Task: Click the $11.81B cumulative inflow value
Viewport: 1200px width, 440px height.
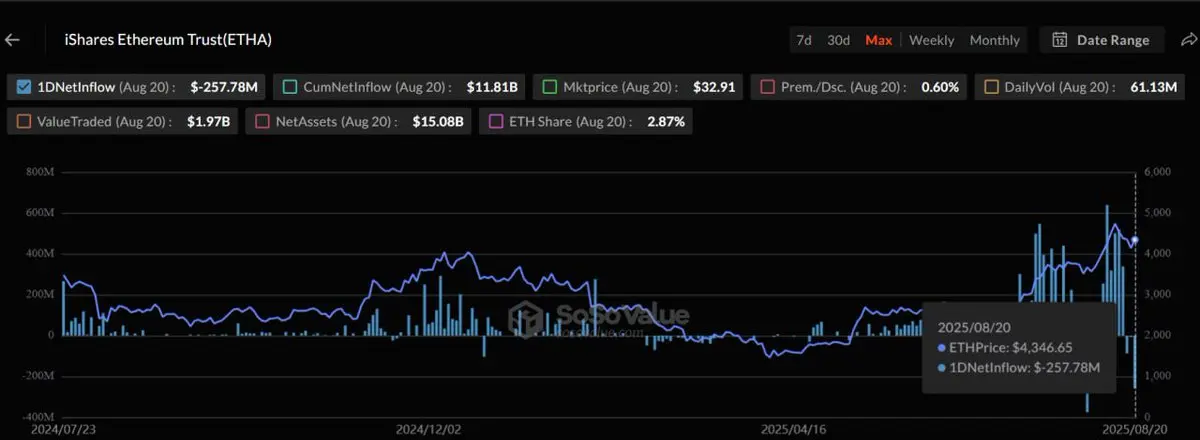Action: 492,88
